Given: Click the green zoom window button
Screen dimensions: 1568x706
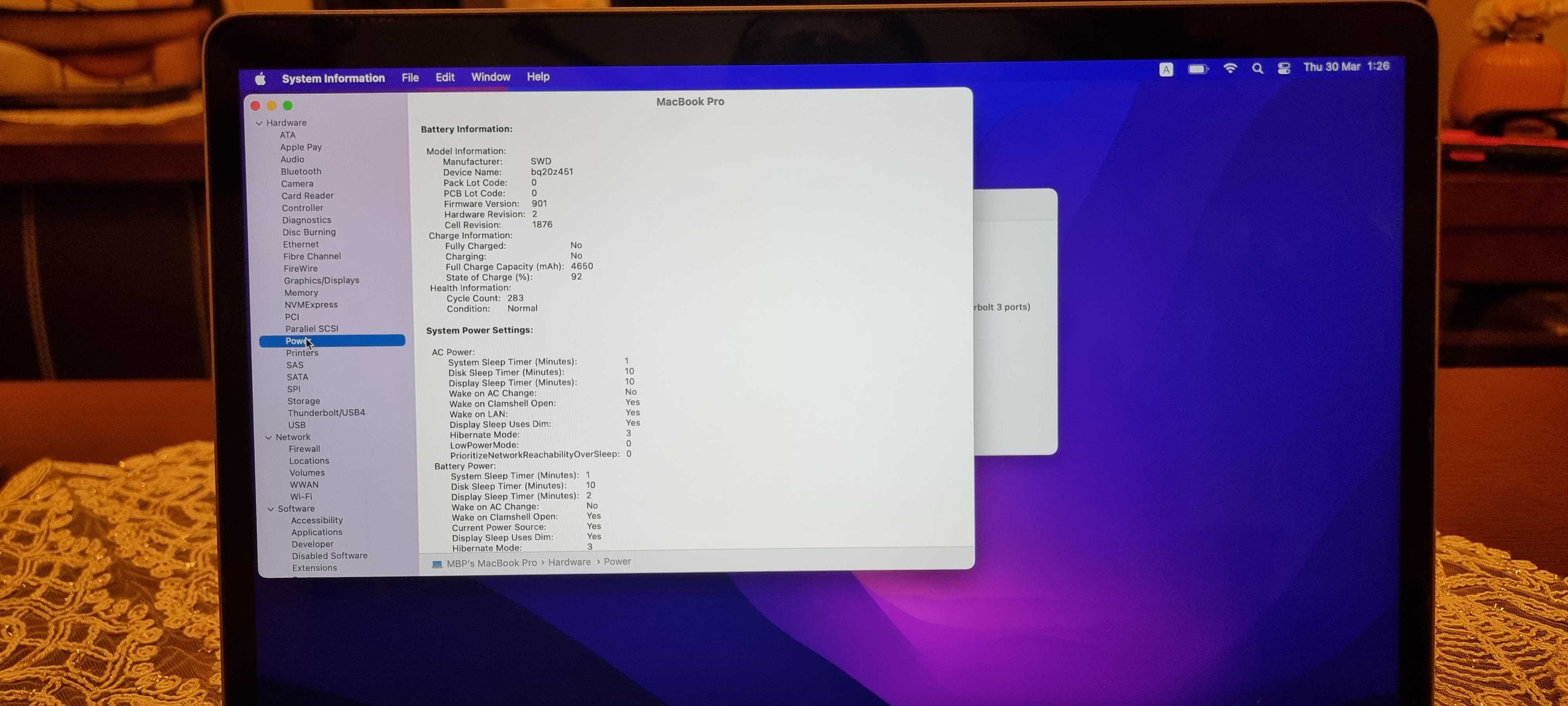Looking at the screenshot, I should (288, 106).
